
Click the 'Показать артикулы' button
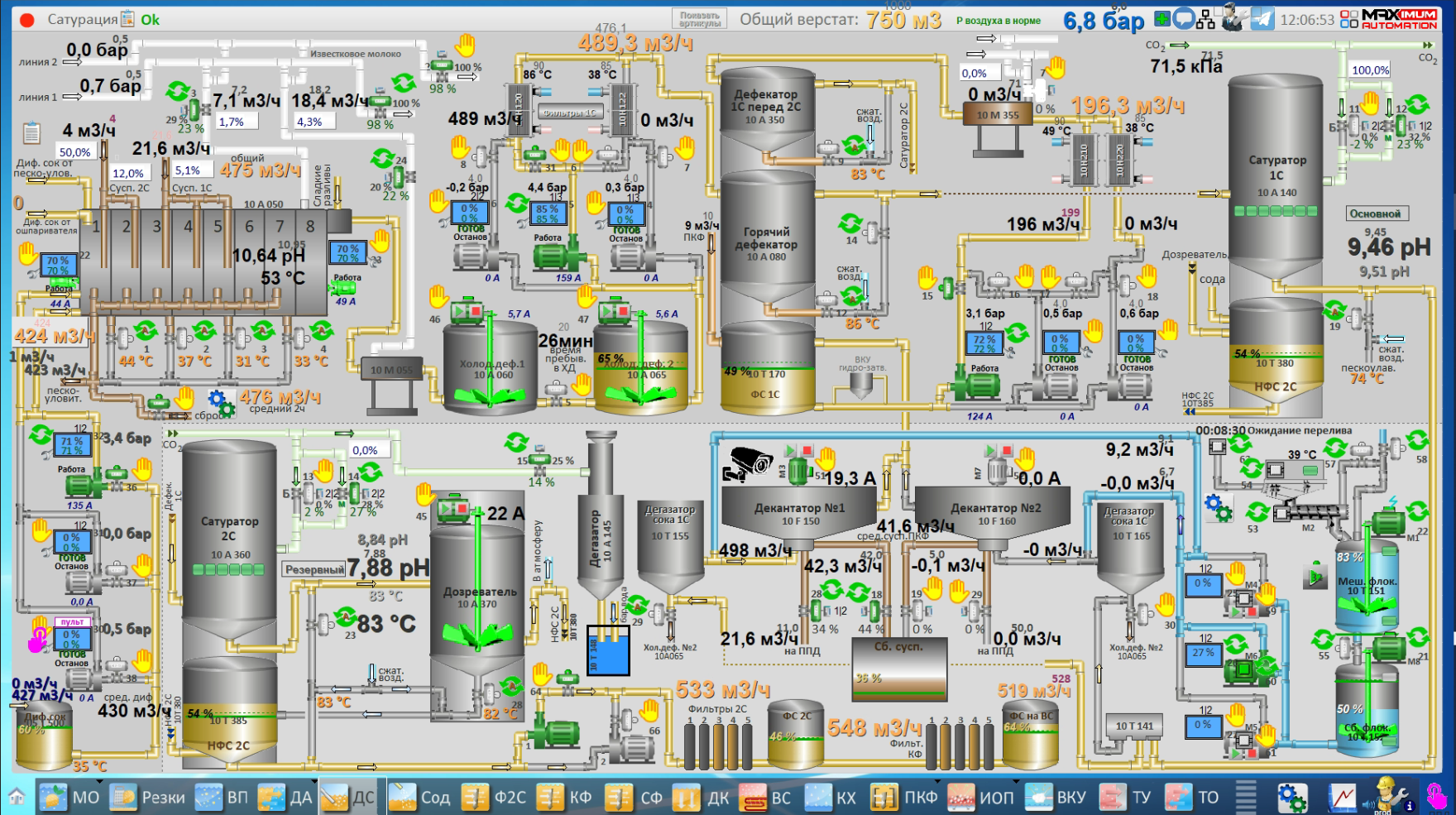[x=700, y=20]
